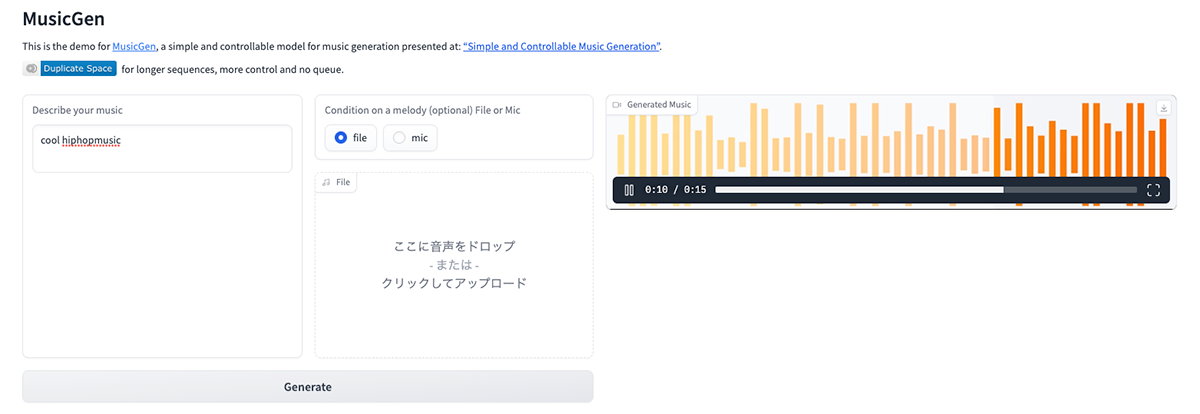This screenshot has height=414, width=1200.
Task: Open the Simple and Controllable Music Generation paper link
Action: click(x=561, y=46)
